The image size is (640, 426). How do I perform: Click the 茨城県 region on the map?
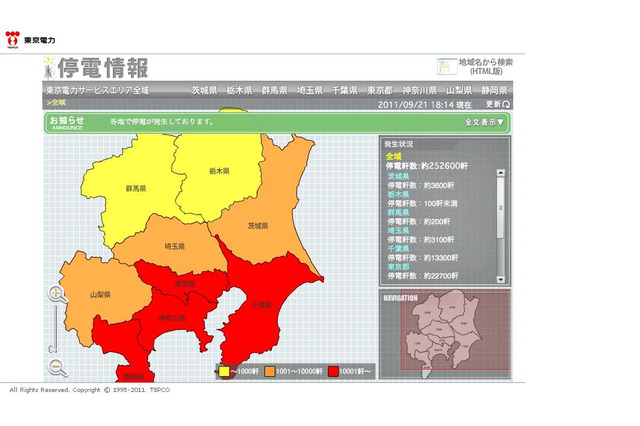(x=258, y=225)
